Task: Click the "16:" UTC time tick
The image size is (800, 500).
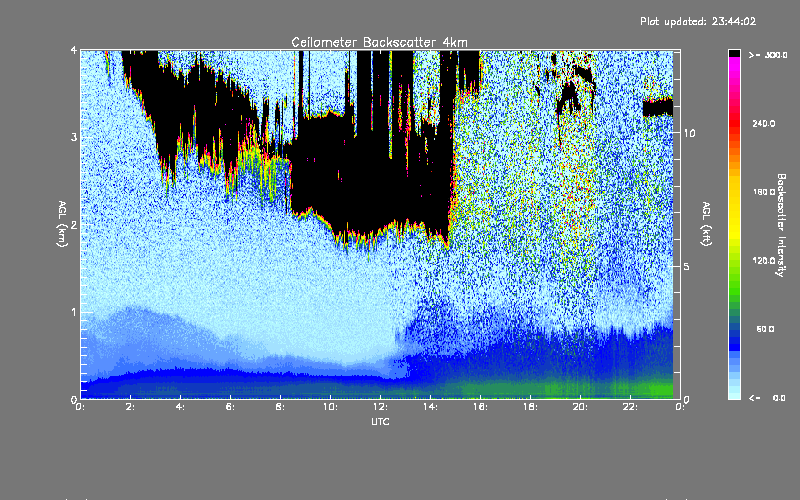Action: [481, 407]
